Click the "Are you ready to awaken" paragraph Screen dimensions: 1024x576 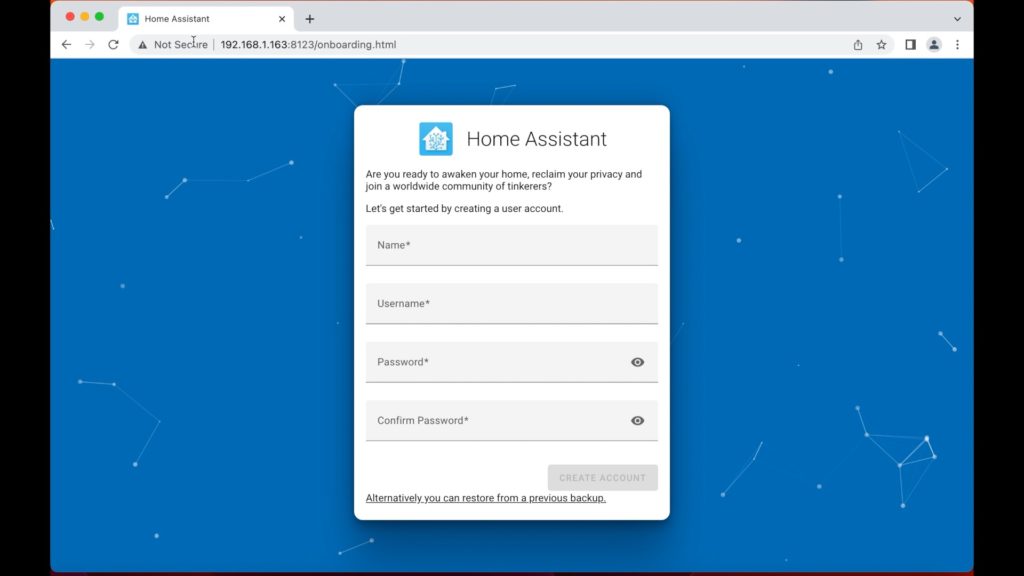504,180
